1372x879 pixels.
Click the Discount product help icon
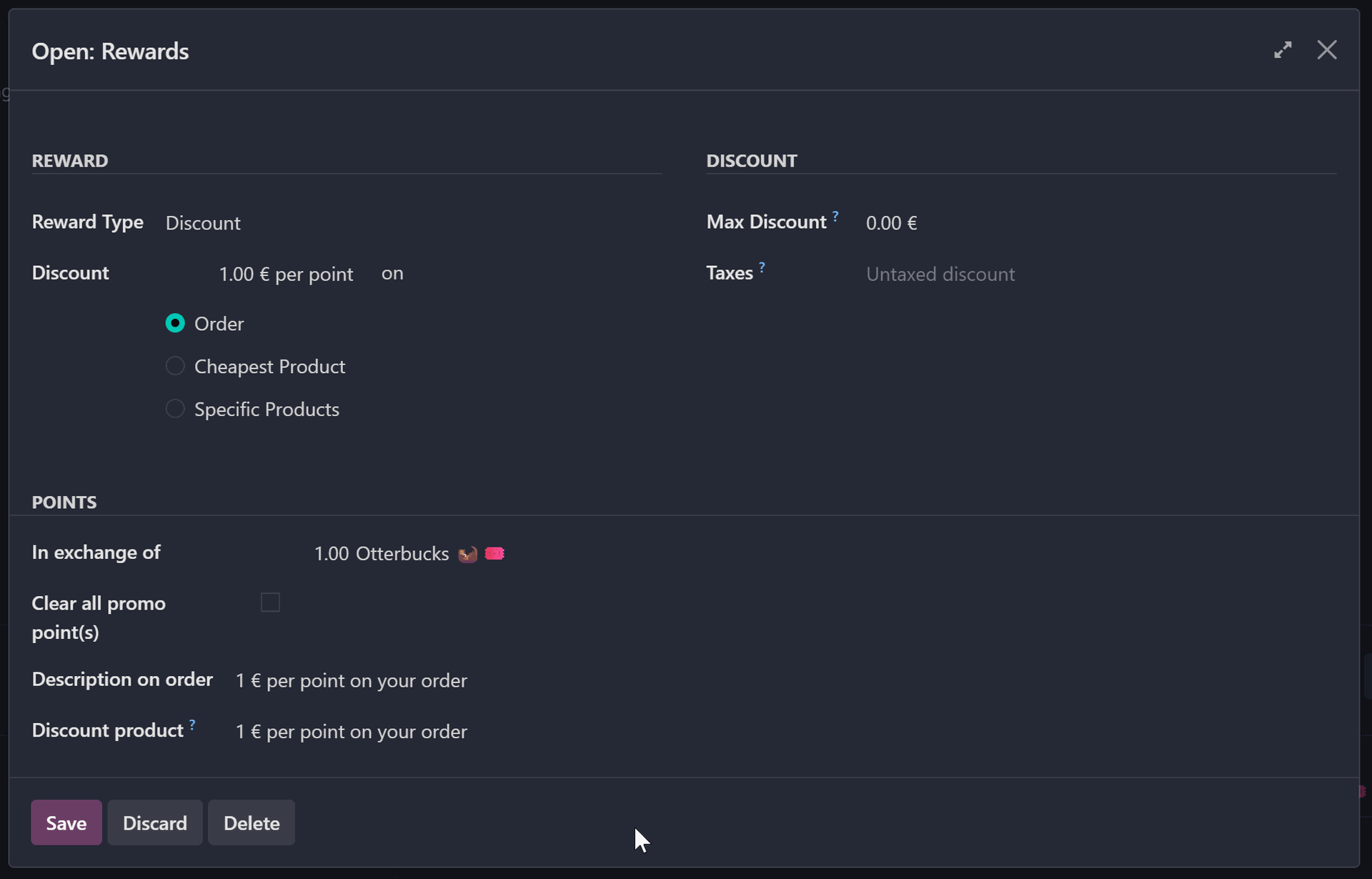pos(192,725)
